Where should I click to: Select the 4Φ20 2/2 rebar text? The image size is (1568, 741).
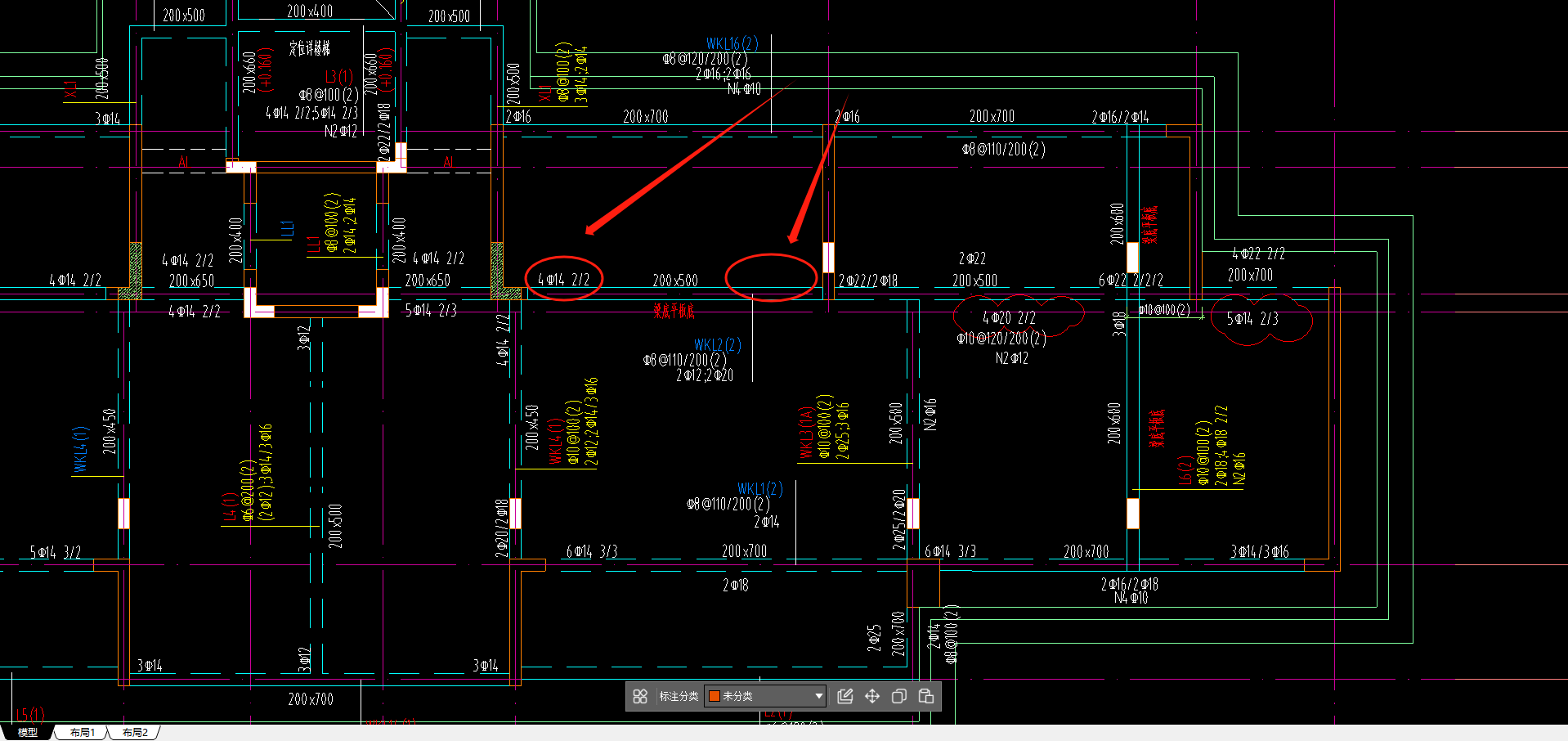click(x=1009, y=317)
